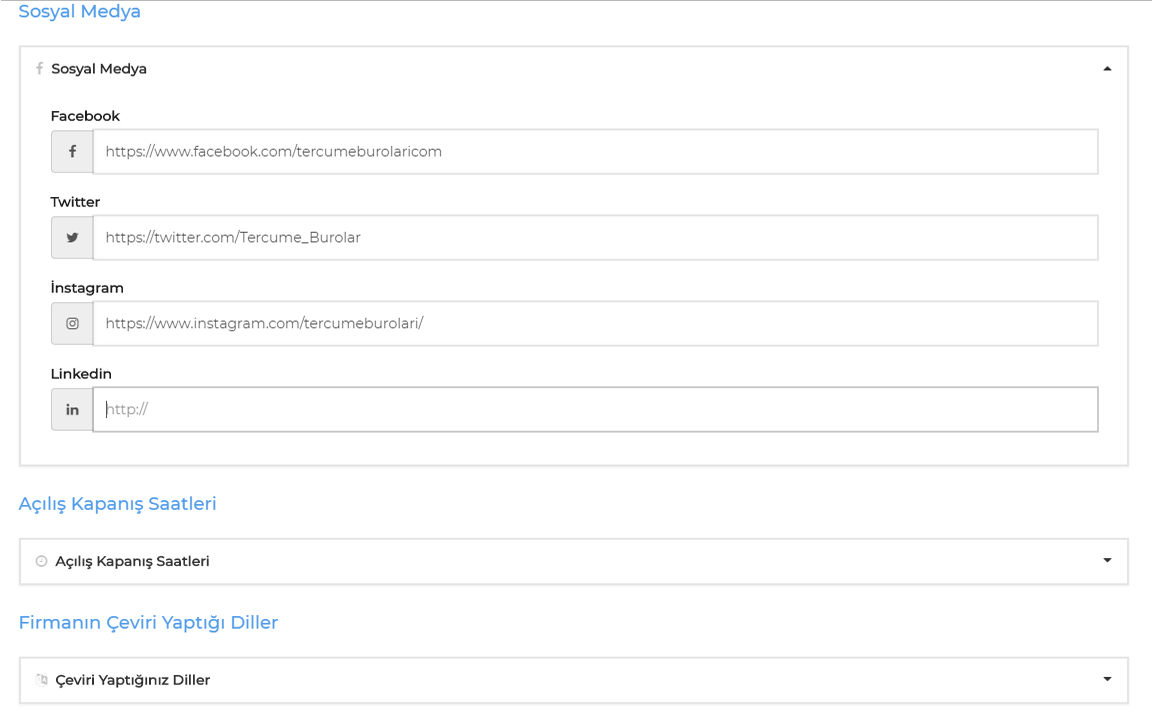Toggle the Sosyal Medya panel title text
The width and height of the screenshot is (1153, 715).
coord(99,69)
